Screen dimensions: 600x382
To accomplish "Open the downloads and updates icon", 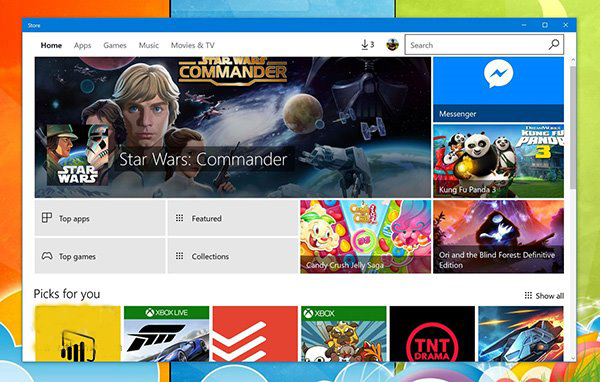I will pos(367,45).
